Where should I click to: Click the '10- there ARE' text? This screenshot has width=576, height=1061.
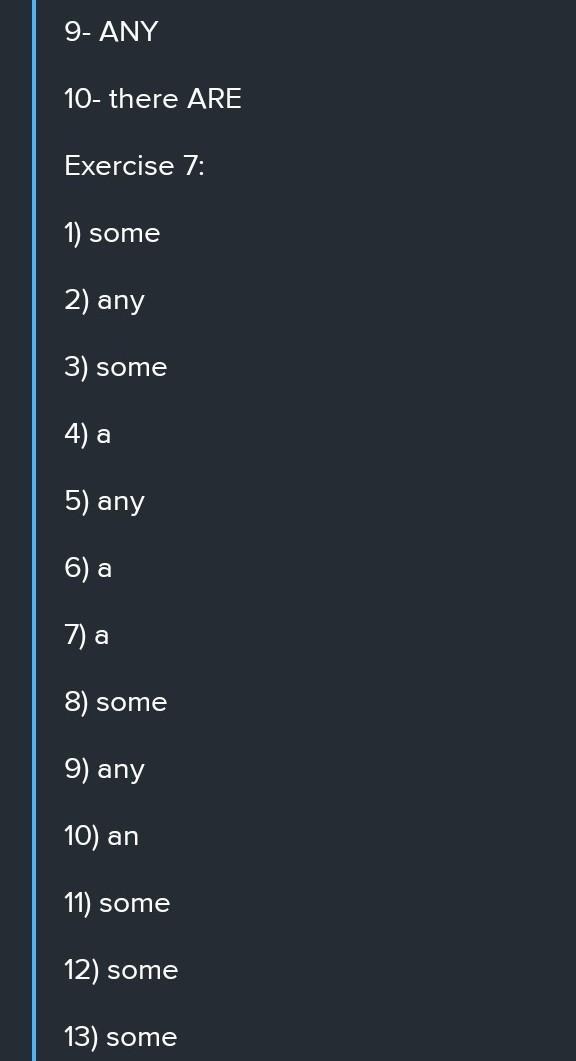(153, 99)
